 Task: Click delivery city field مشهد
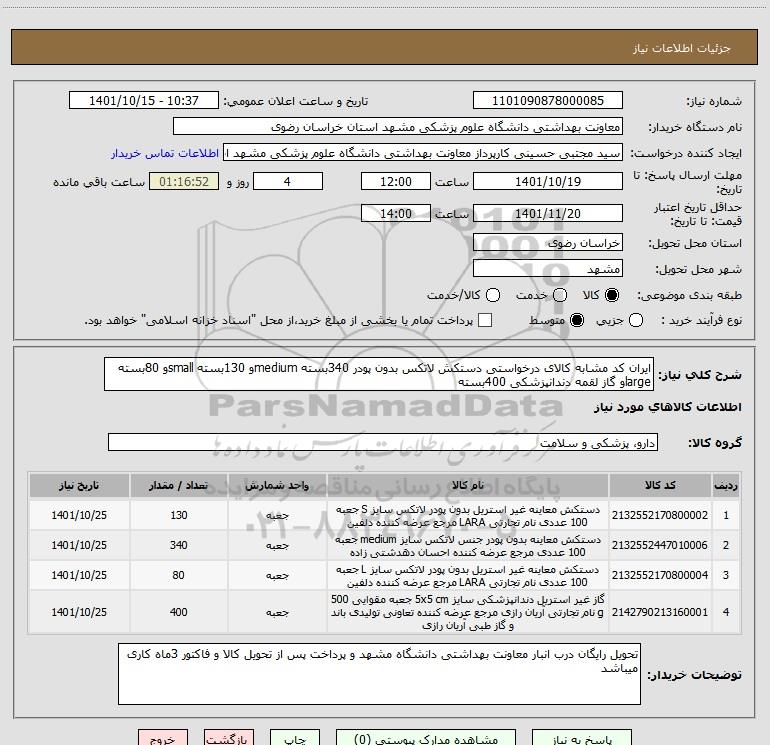pos(548,269)
